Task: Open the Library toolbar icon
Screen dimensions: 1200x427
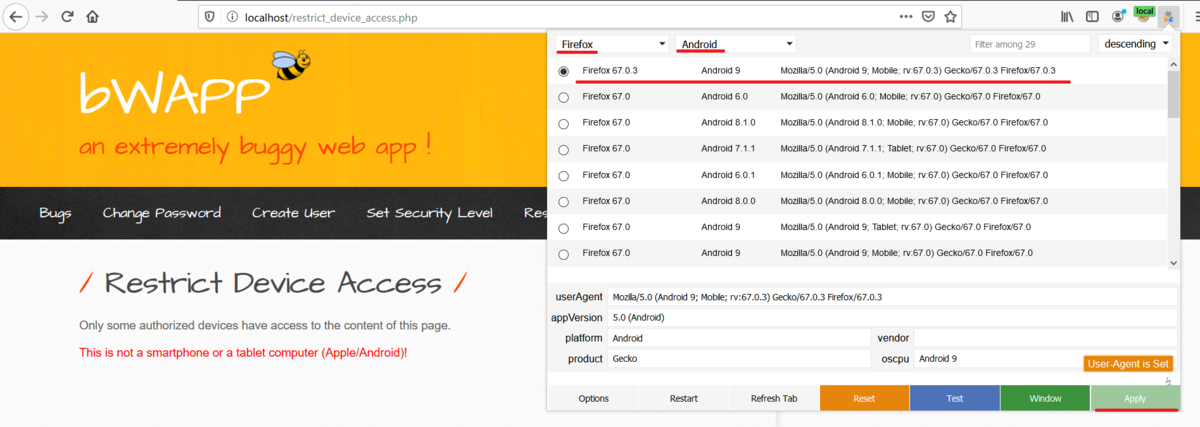Action: pos(1067,17)
